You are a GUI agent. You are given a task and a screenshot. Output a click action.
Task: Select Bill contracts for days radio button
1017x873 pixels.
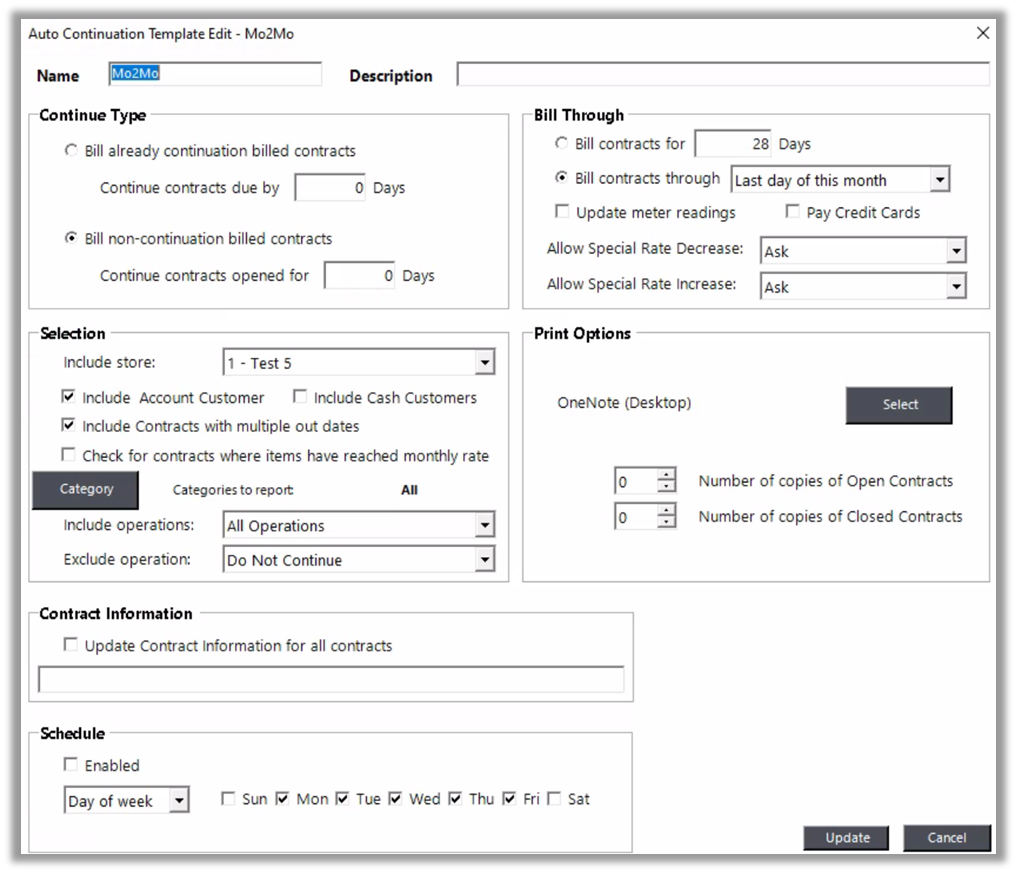pos(561,144)
